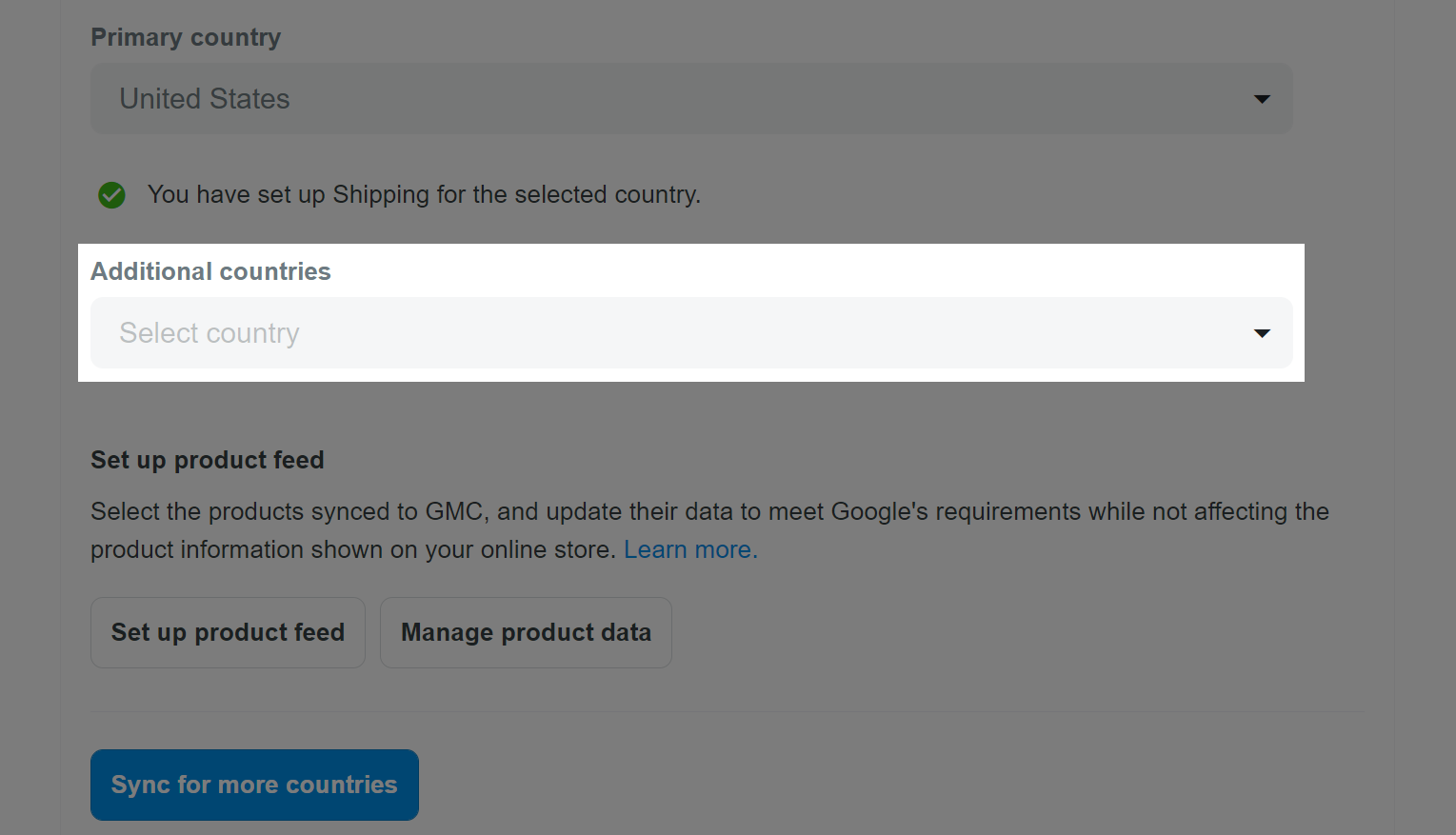Click the divider line above Sync button
Screen dimensions: 1456x835
coord(727,711)
